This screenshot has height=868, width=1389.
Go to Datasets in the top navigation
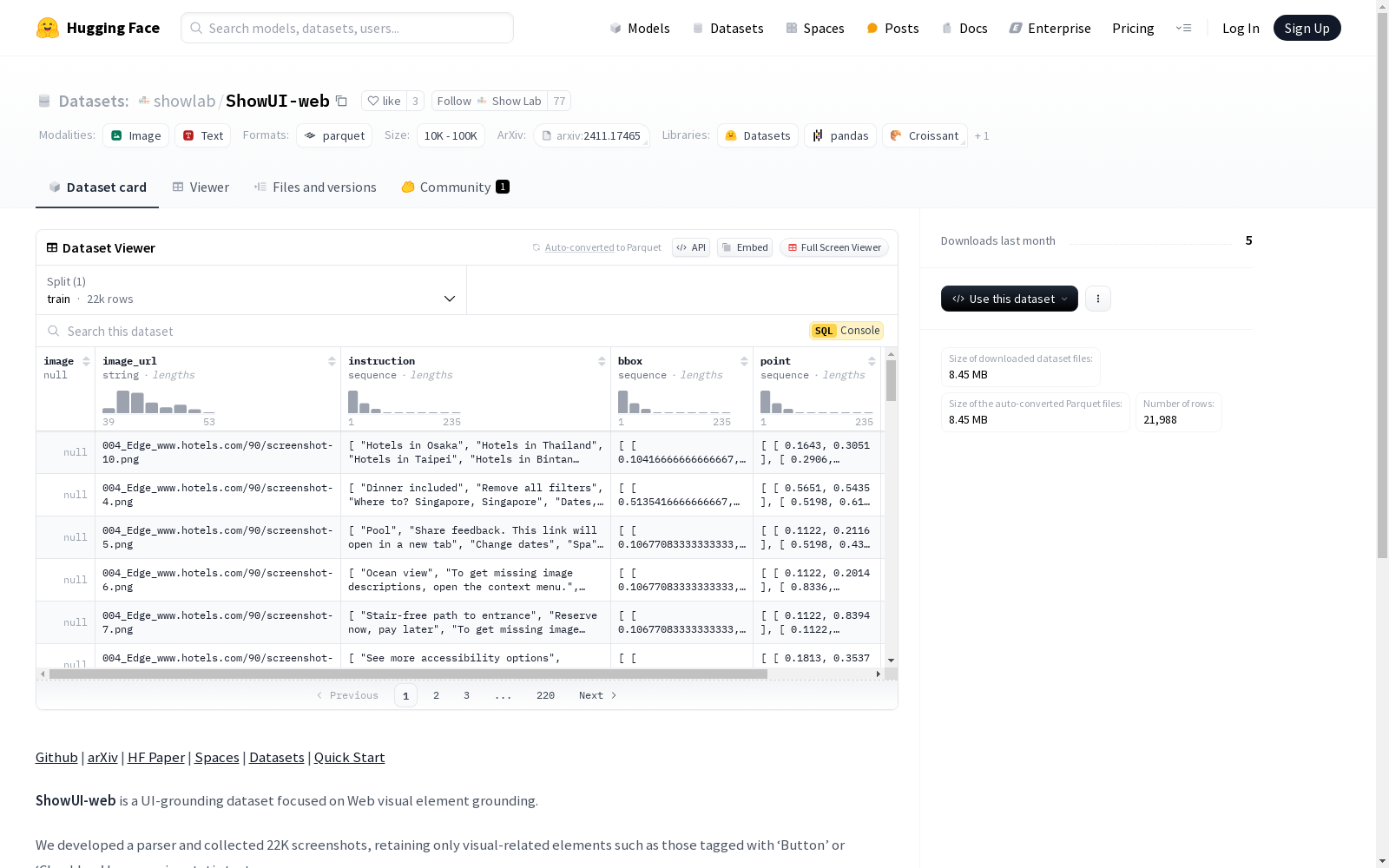[727, 28]
